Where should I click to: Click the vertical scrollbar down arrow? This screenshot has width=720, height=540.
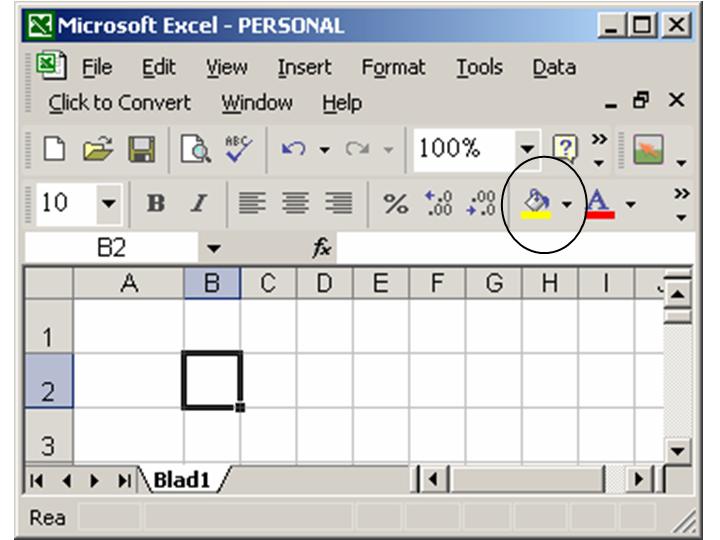point(678,450)
